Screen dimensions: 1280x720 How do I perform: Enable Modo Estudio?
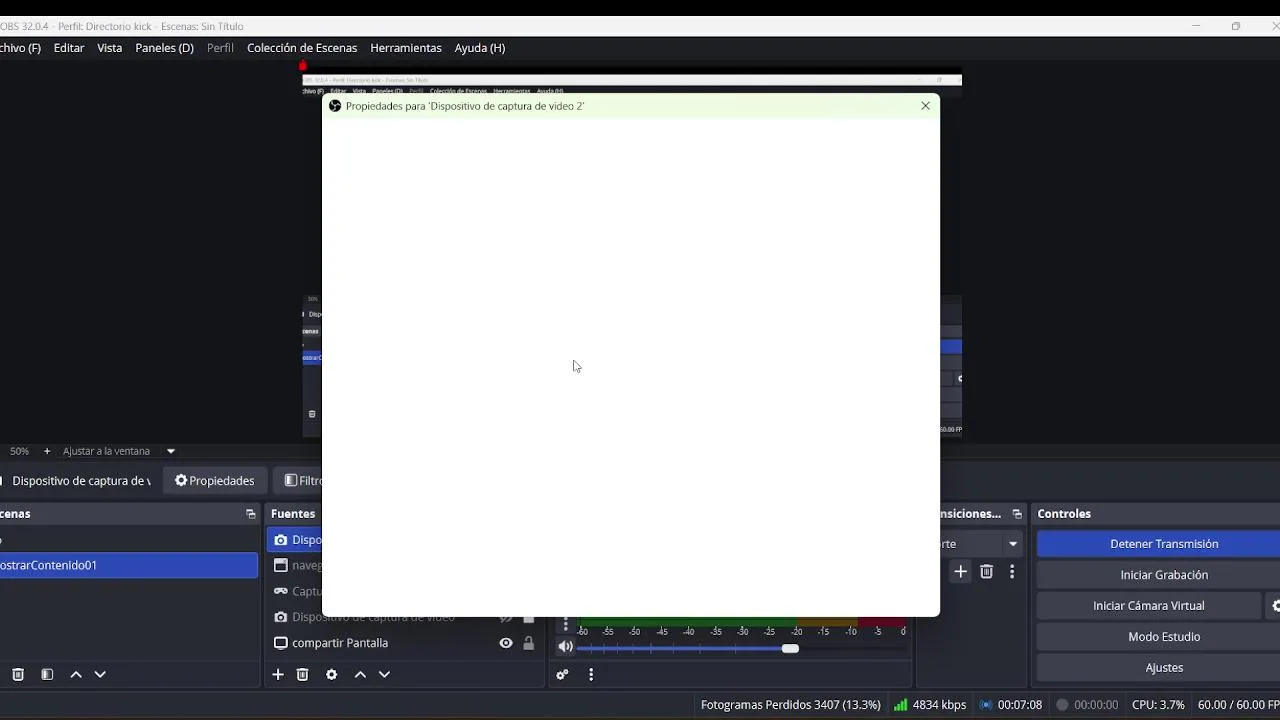(x=1164, y=637)
